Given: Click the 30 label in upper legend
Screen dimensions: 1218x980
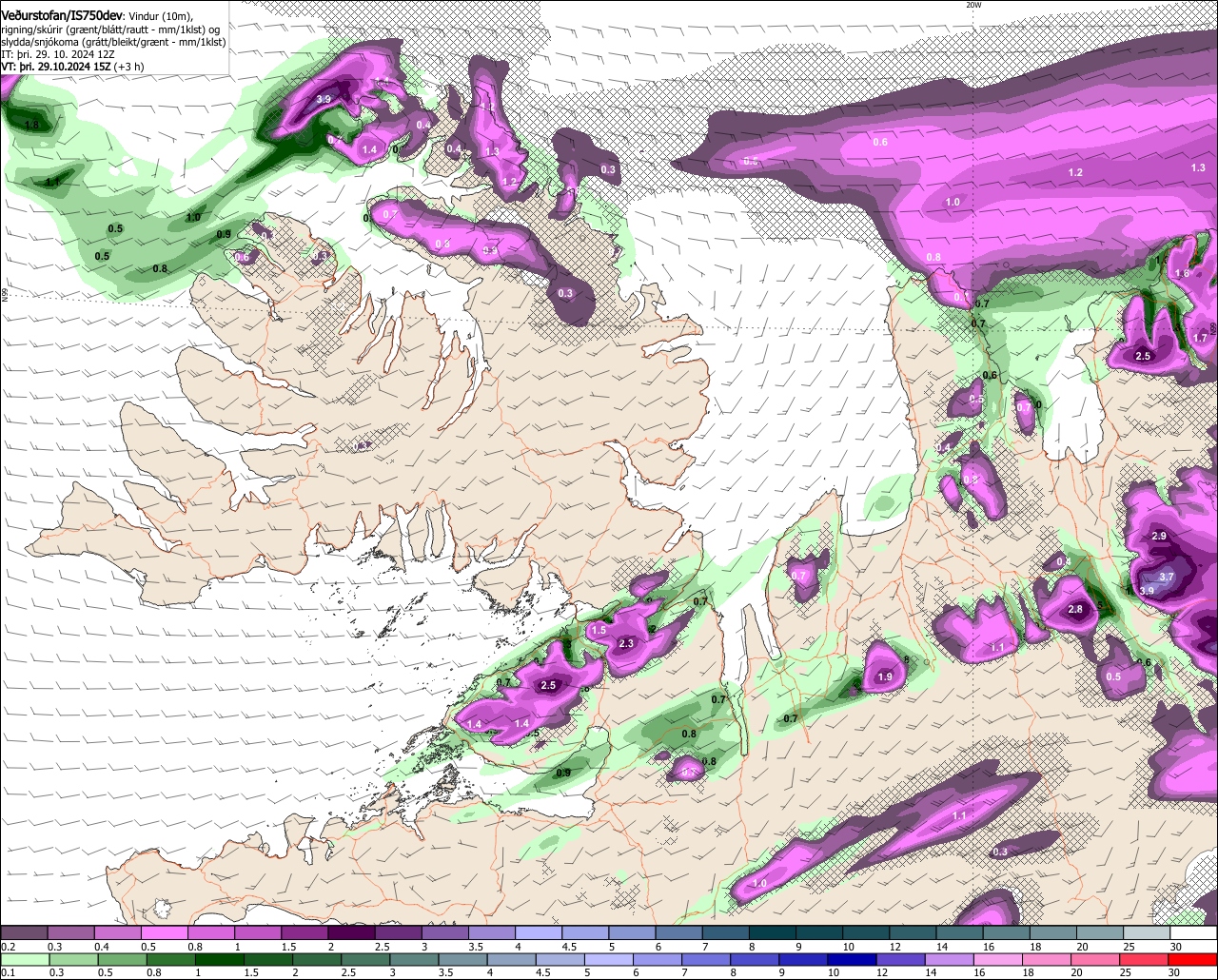Looking at the screenshot, I should [x=1176, y=947].
